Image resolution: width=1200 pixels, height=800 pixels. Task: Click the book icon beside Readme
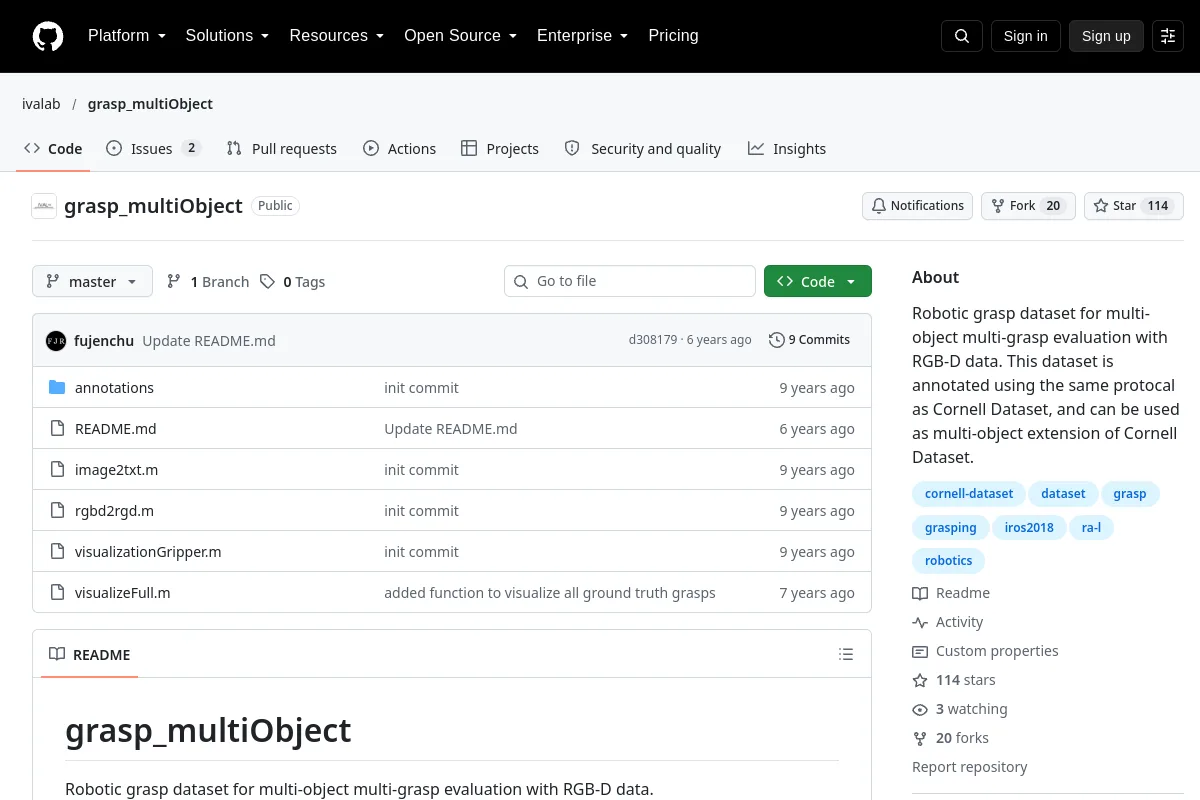[x=920, y=593]
